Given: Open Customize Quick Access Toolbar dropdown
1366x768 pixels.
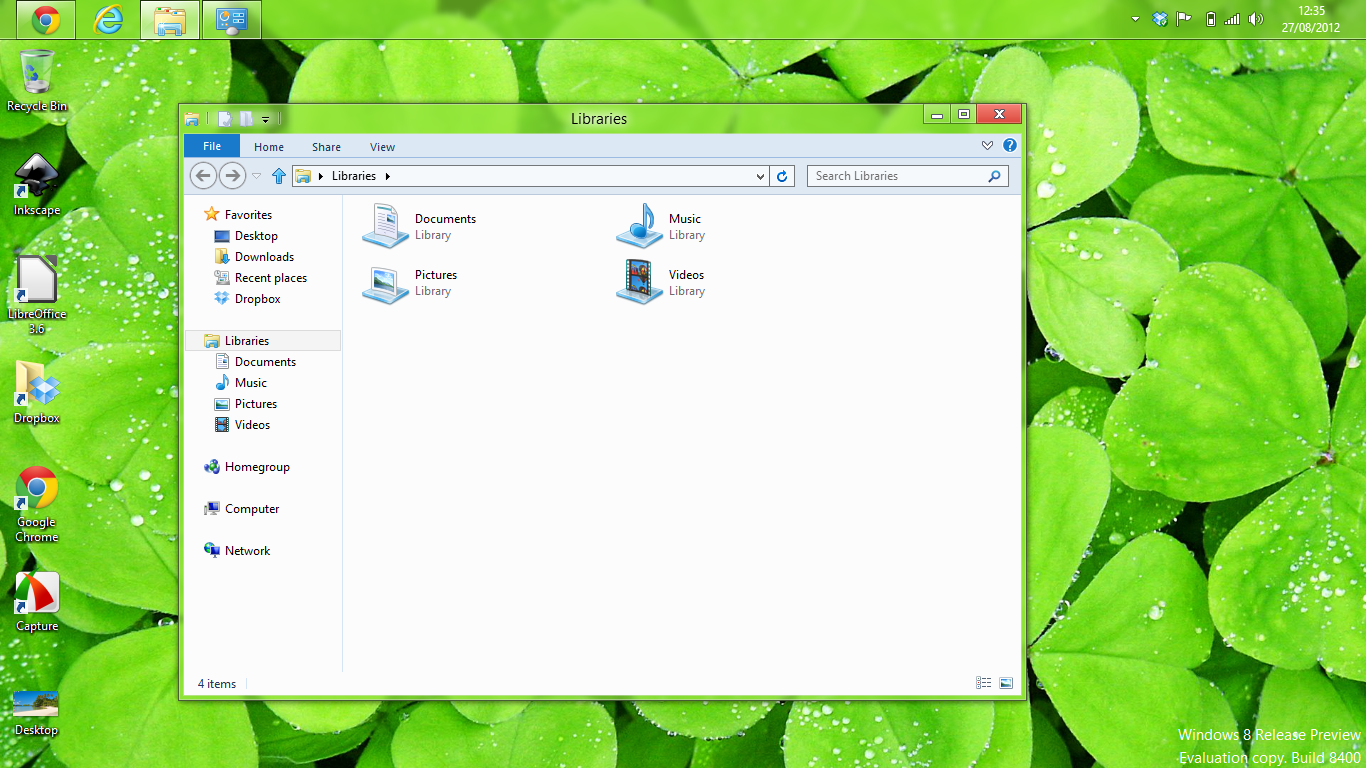Looking at the screenshot, I should click(x=265, y=119).
